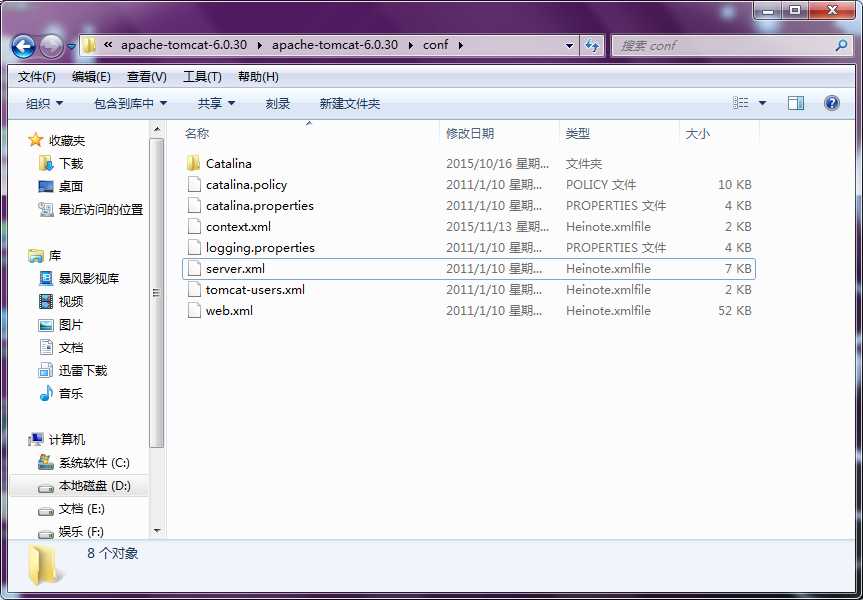
Task: Open help with the question mark icon
Action: coord(832,103)
